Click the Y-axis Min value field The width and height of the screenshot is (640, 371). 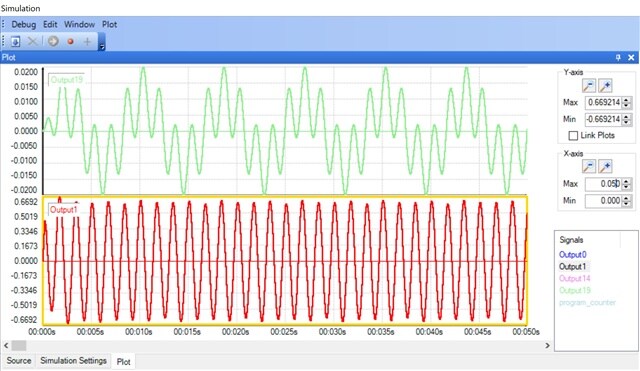[x=603, y=119]
